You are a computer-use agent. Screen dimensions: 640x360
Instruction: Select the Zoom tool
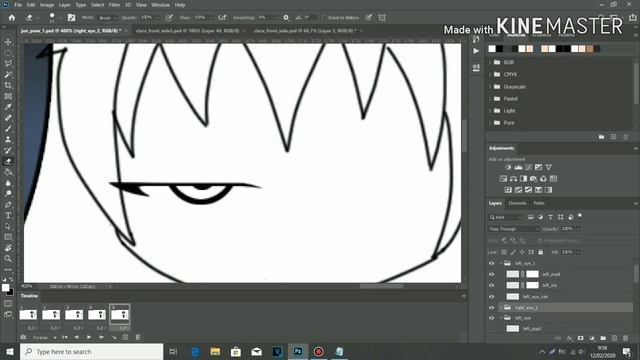coord(8,259)
